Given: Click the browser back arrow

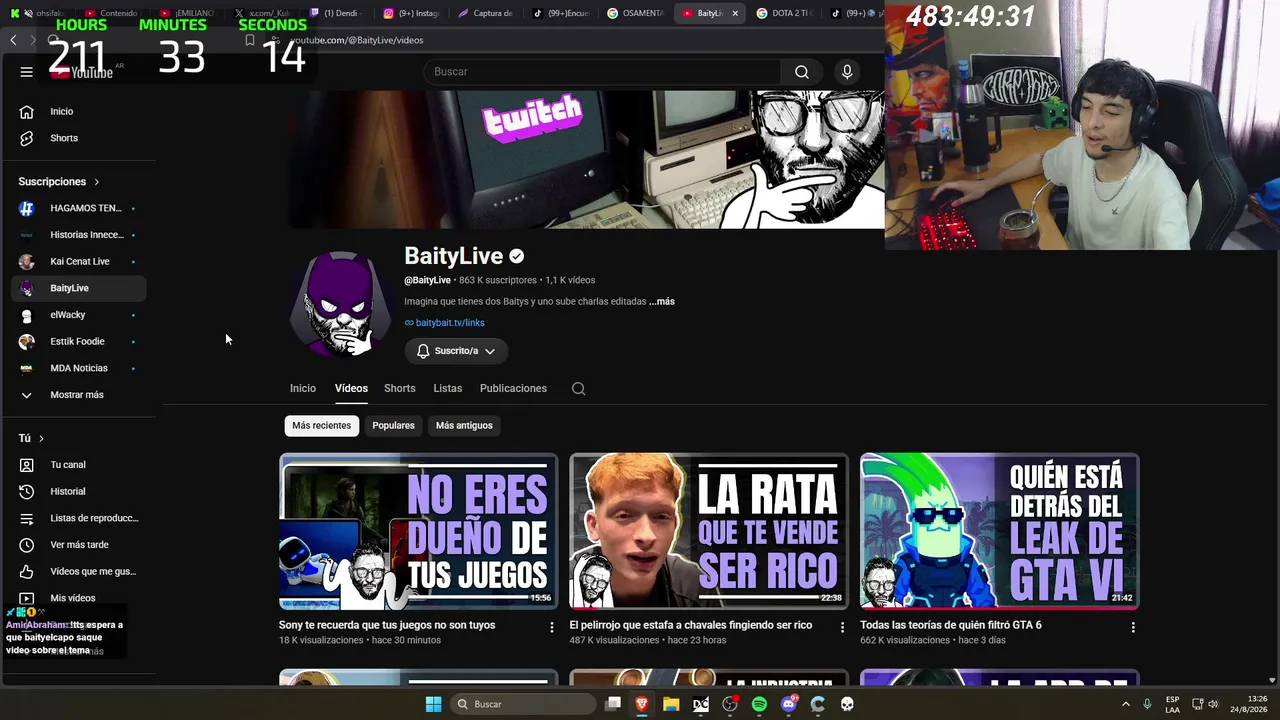Looking at the screenshot, I should pos(13,40).
